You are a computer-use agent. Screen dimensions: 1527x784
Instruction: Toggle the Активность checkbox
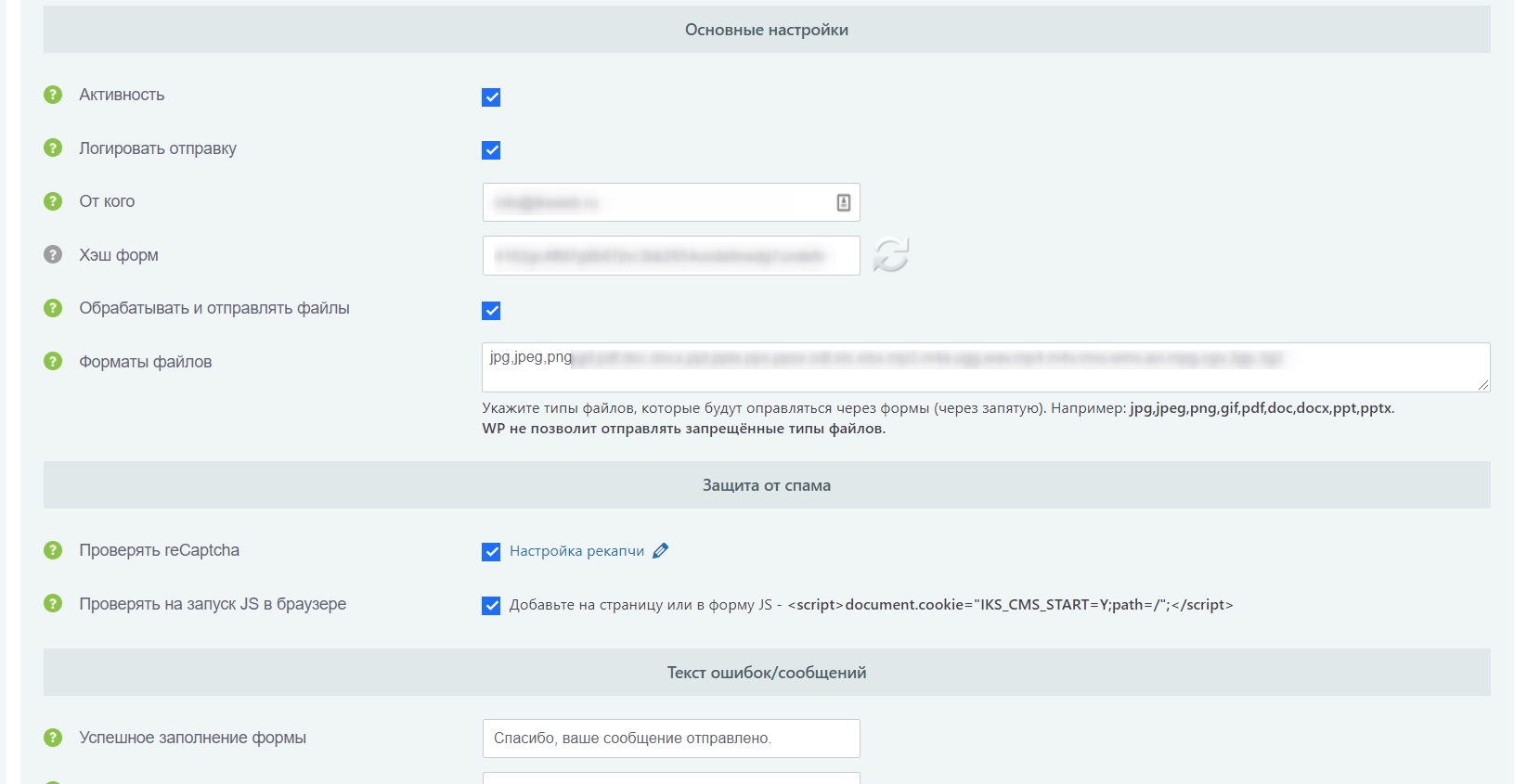coord(491,97)
